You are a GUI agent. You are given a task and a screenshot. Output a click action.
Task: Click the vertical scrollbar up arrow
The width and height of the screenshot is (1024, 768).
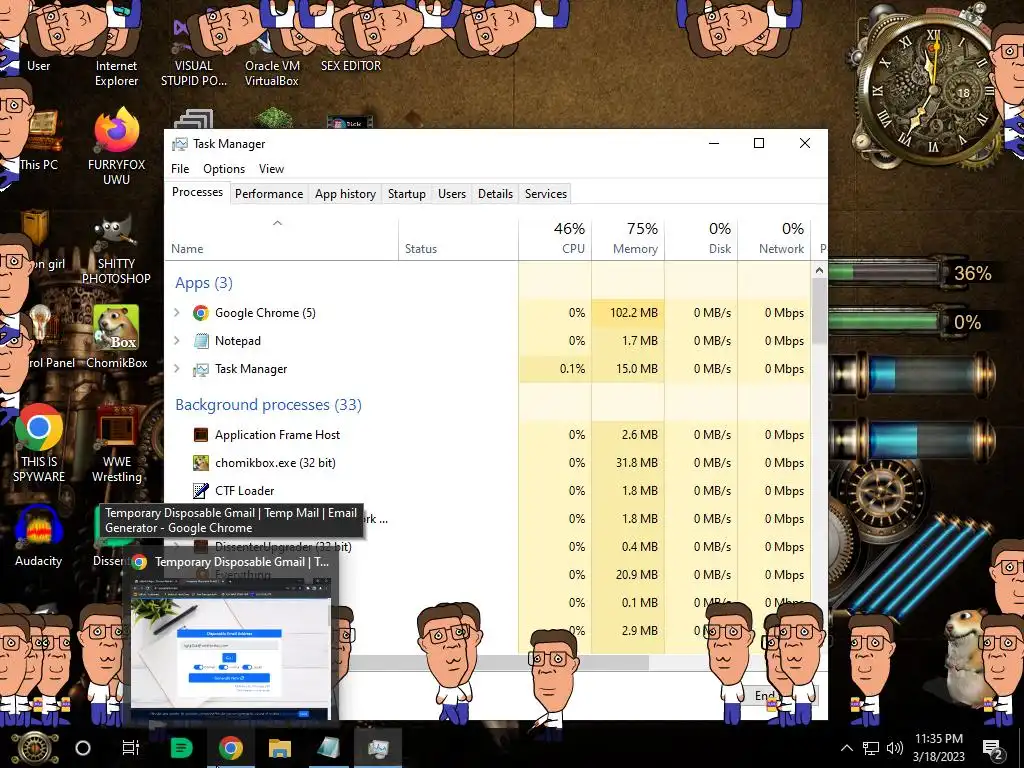point(819,270)
